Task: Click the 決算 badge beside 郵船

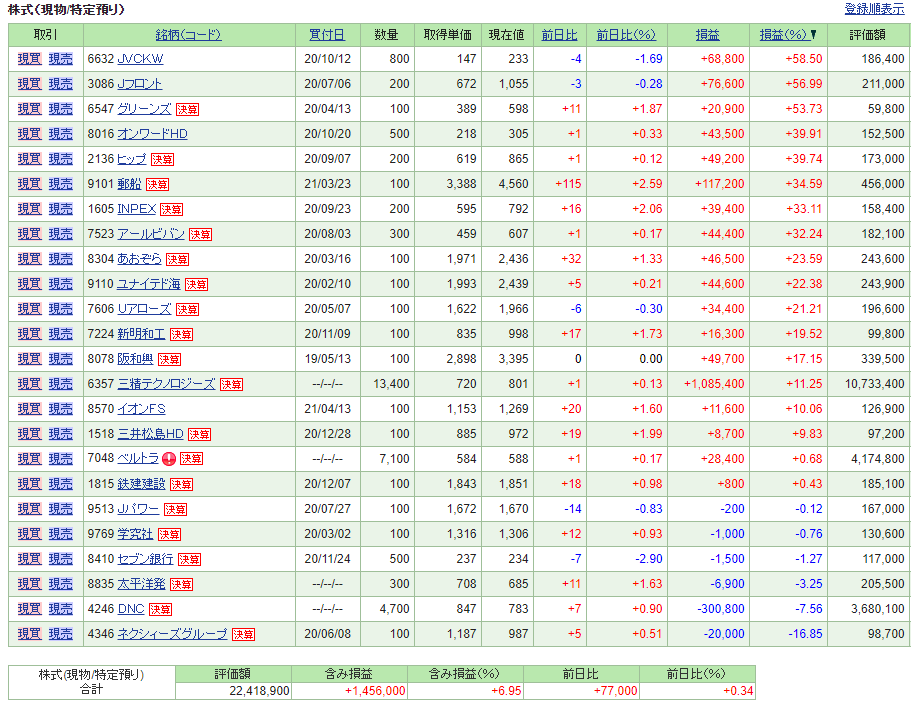Action: (157, 184)
